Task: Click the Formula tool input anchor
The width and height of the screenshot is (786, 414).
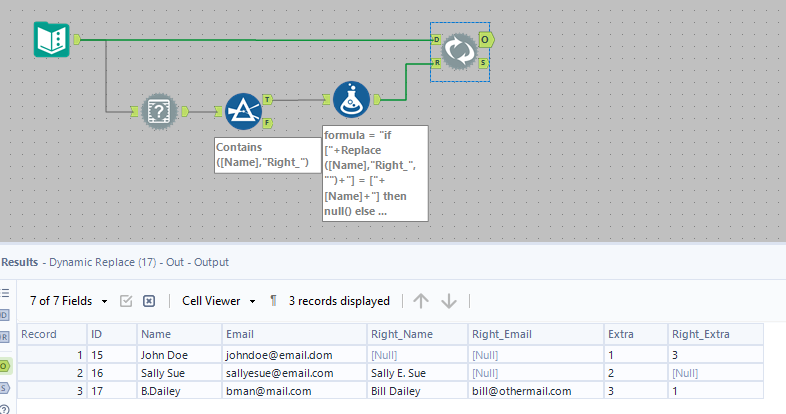Action: (327, 100)
